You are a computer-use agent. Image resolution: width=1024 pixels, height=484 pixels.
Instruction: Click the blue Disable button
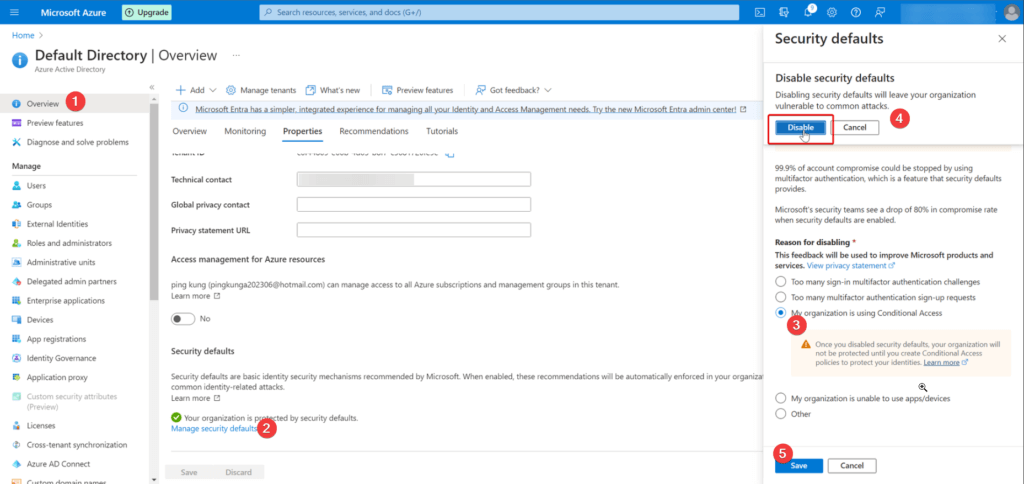pyautogui.click(x=800, y=127)
